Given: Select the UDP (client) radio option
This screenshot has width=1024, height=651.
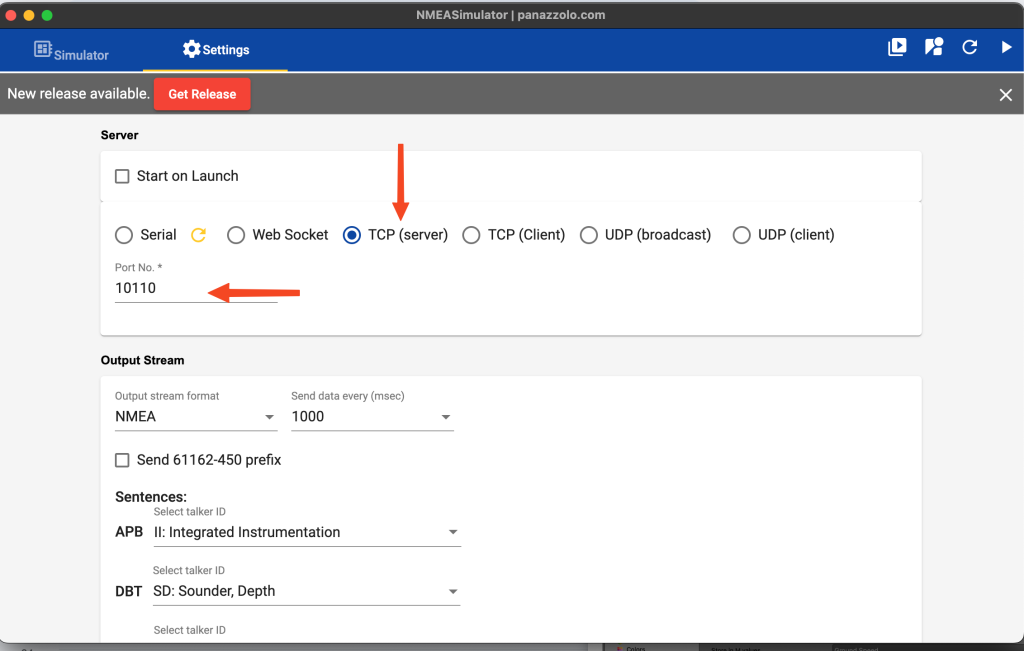Looking at the screenshot, I should click(x=741, y=235).
